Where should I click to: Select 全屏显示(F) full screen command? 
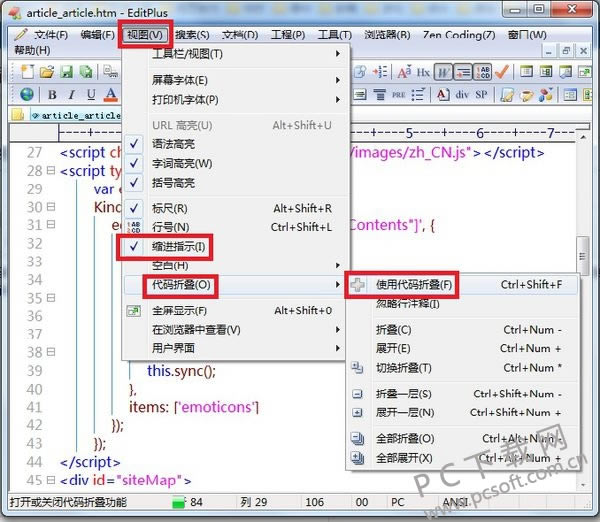[235, 311]
